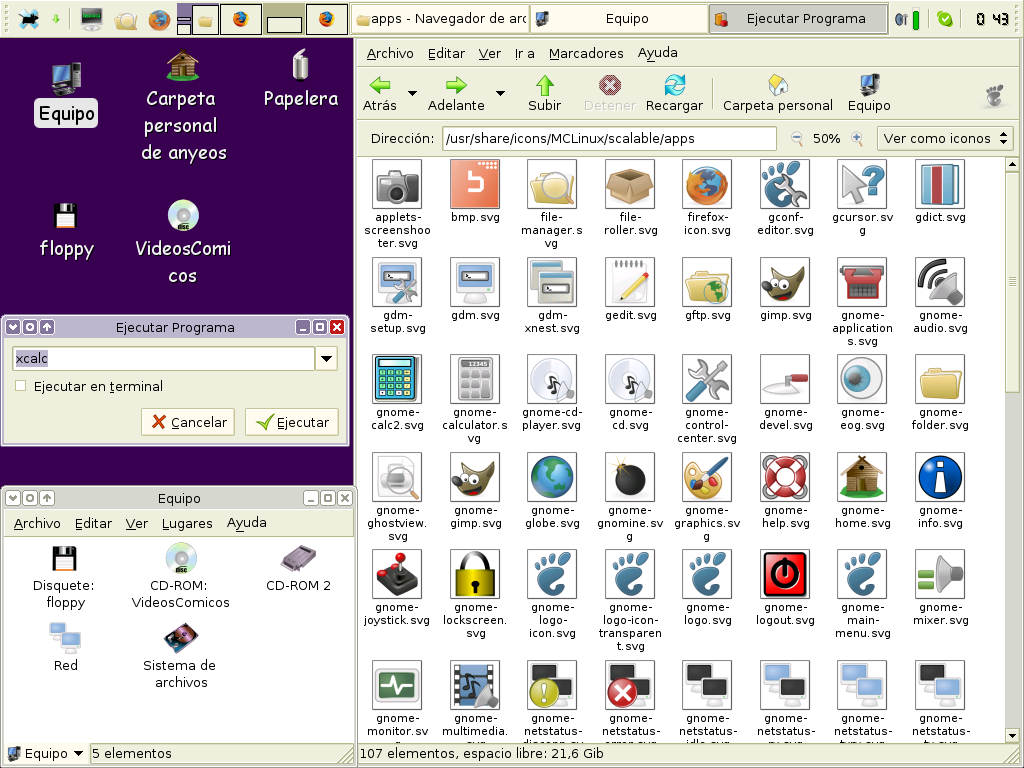Open the Archivo menu in the file browser
Viewport: 1024px width, 768px height.
pyautogui.click(x=390, y=54)
